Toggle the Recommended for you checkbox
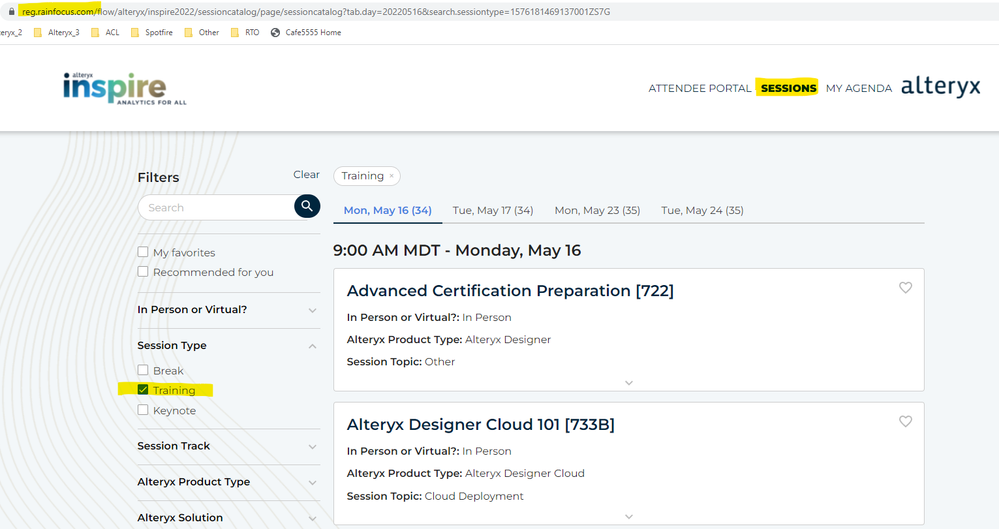 click(x=143, y=272)
